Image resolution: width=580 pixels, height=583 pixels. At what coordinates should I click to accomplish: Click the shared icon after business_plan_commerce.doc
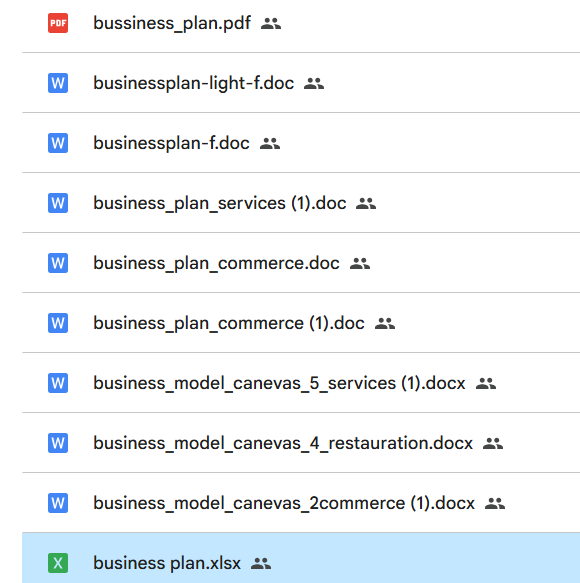(360, 263)
